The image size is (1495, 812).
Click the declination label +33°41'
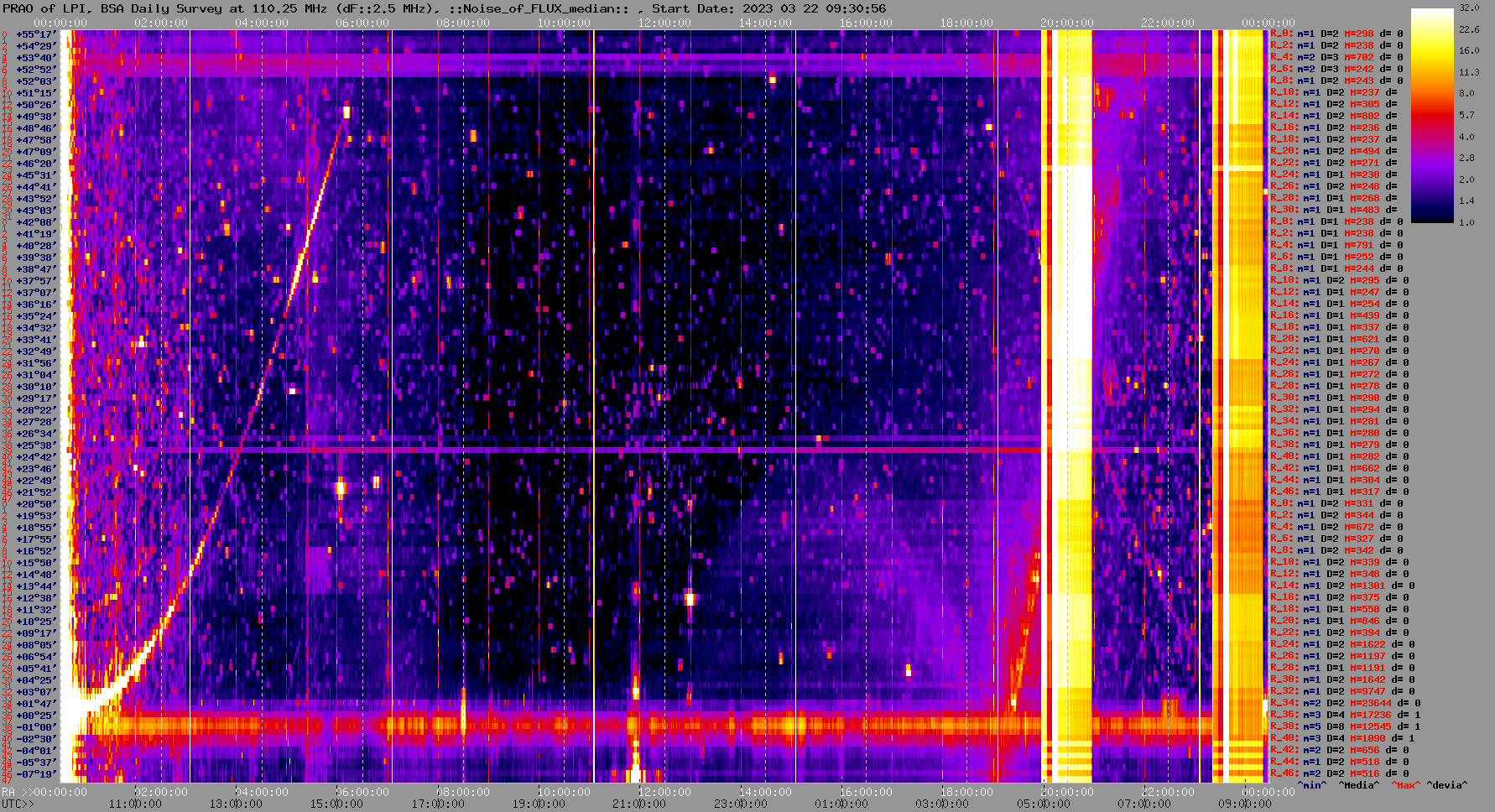coord(36,340)
